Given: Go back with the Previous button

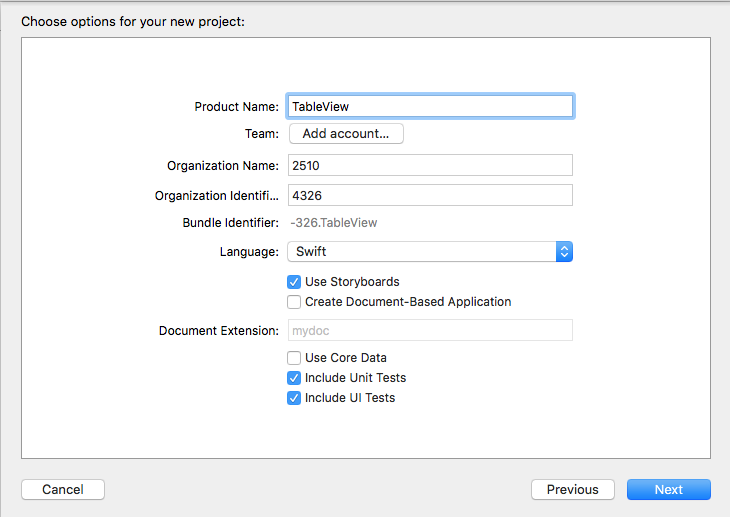Looking at the screenshot, I should (573, 490).
